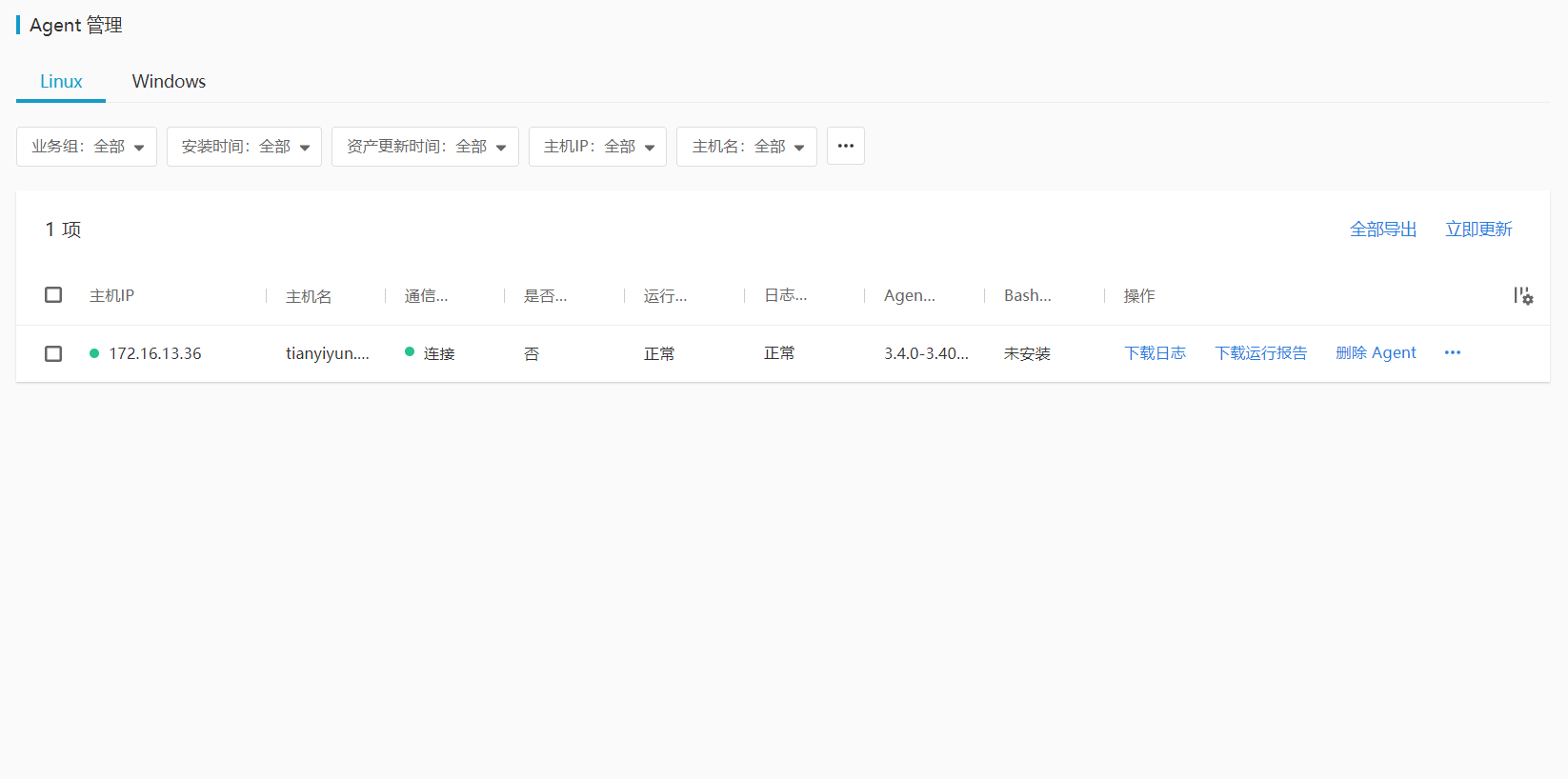Click the 删除 Agent link
This screenshot has height=779, width=1568.
[x=1376, y=353]
